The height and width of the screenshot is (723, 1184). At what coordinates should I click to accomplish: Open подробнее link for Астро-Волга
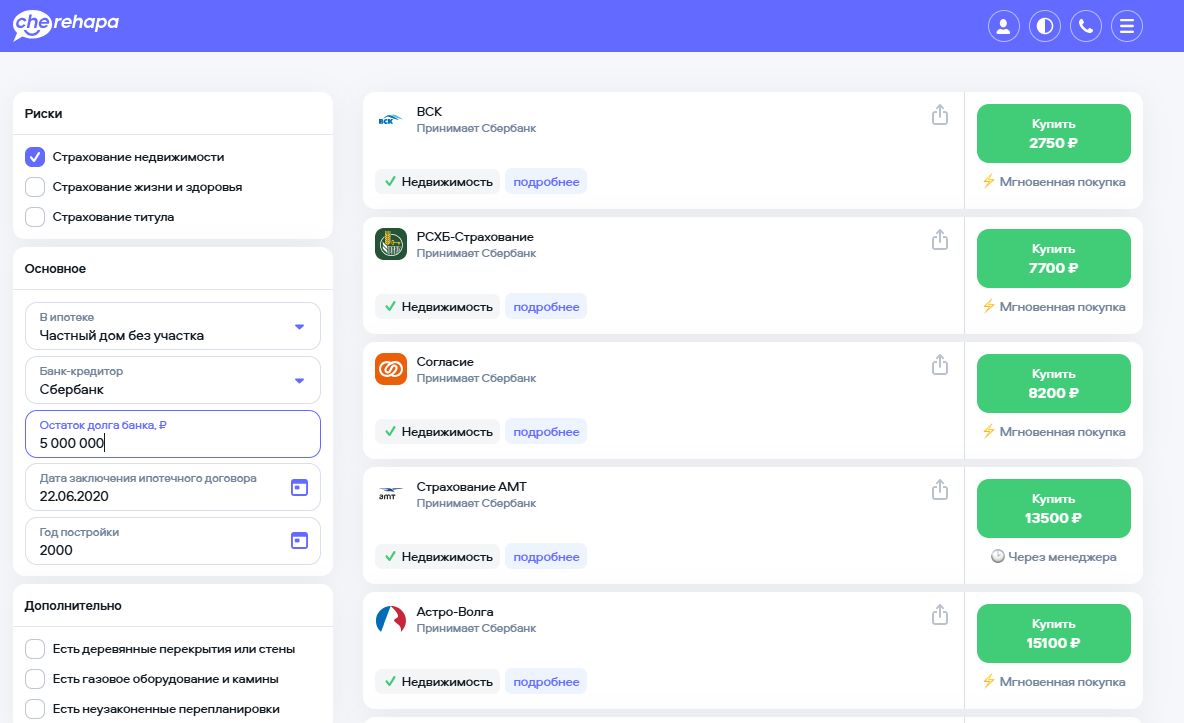tap(546, 681)
